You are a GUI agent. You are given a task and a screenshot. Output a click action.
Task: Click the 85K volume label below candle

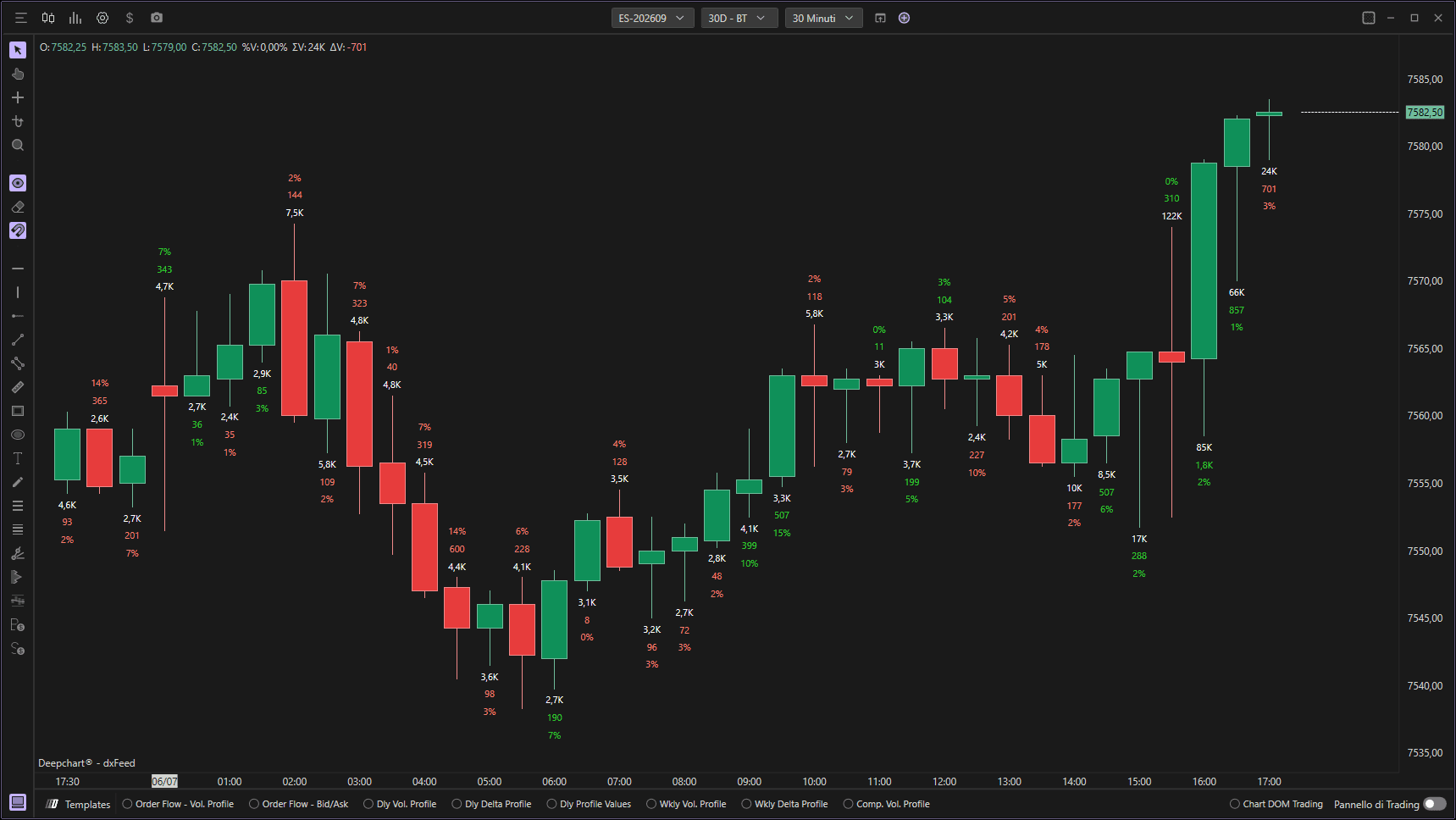click(x=1204, y=447)
